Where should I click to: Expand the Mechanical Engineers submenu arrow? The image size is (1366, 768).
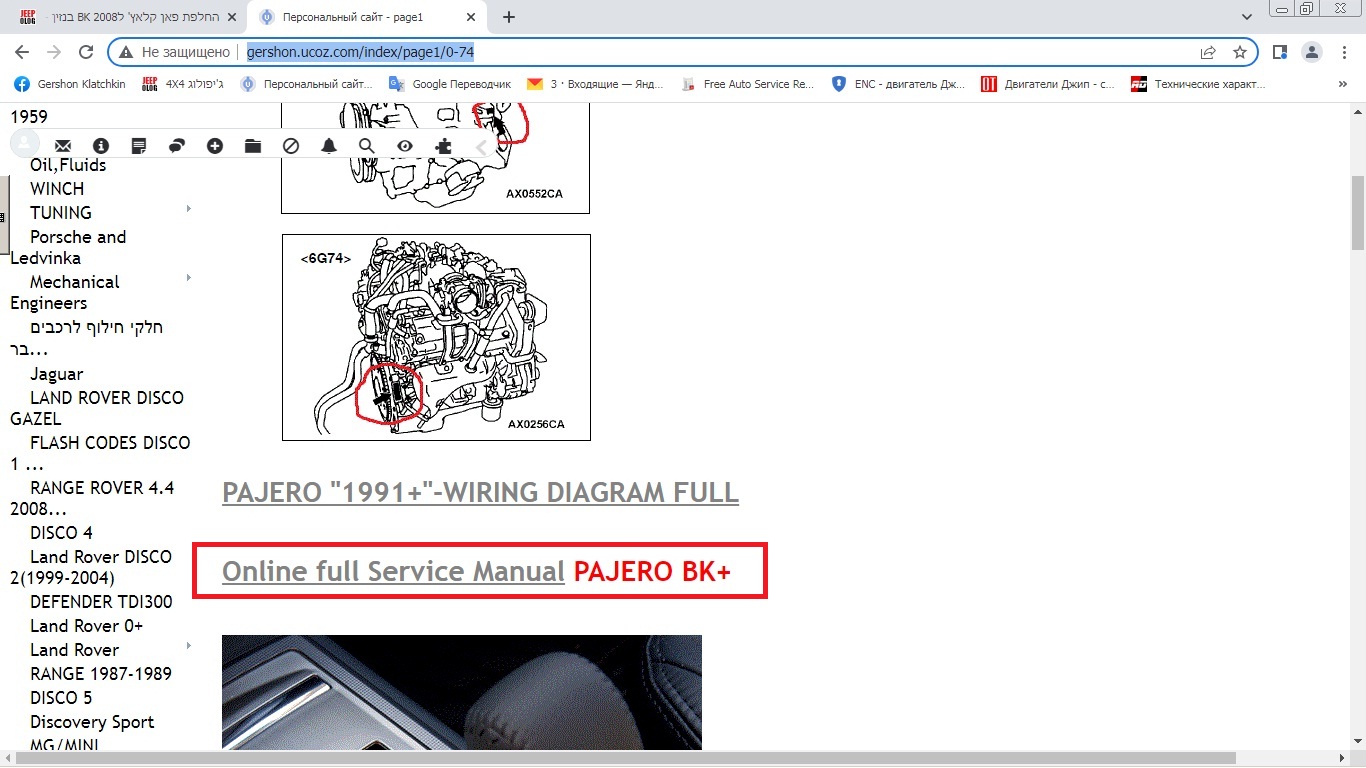tap(189, 278)
